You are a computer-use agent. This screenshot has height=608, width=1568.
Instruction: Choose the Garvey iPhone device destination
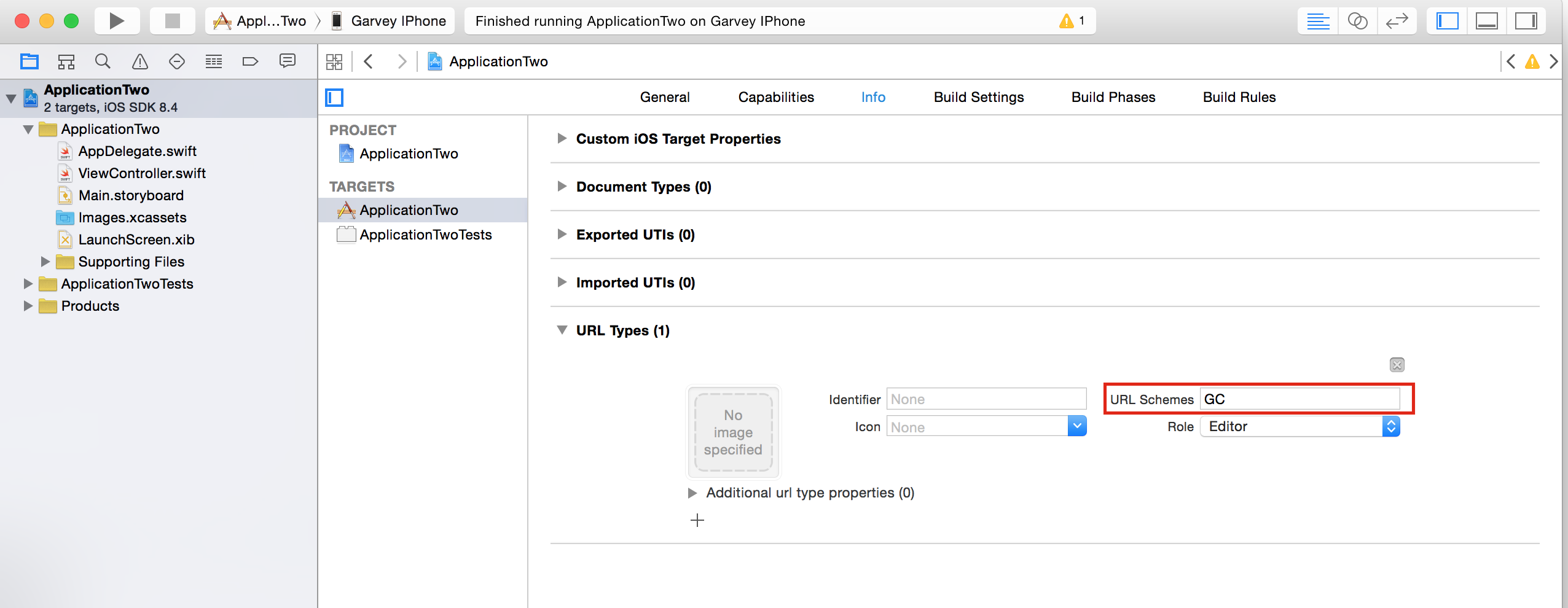(x=388, y=21)
